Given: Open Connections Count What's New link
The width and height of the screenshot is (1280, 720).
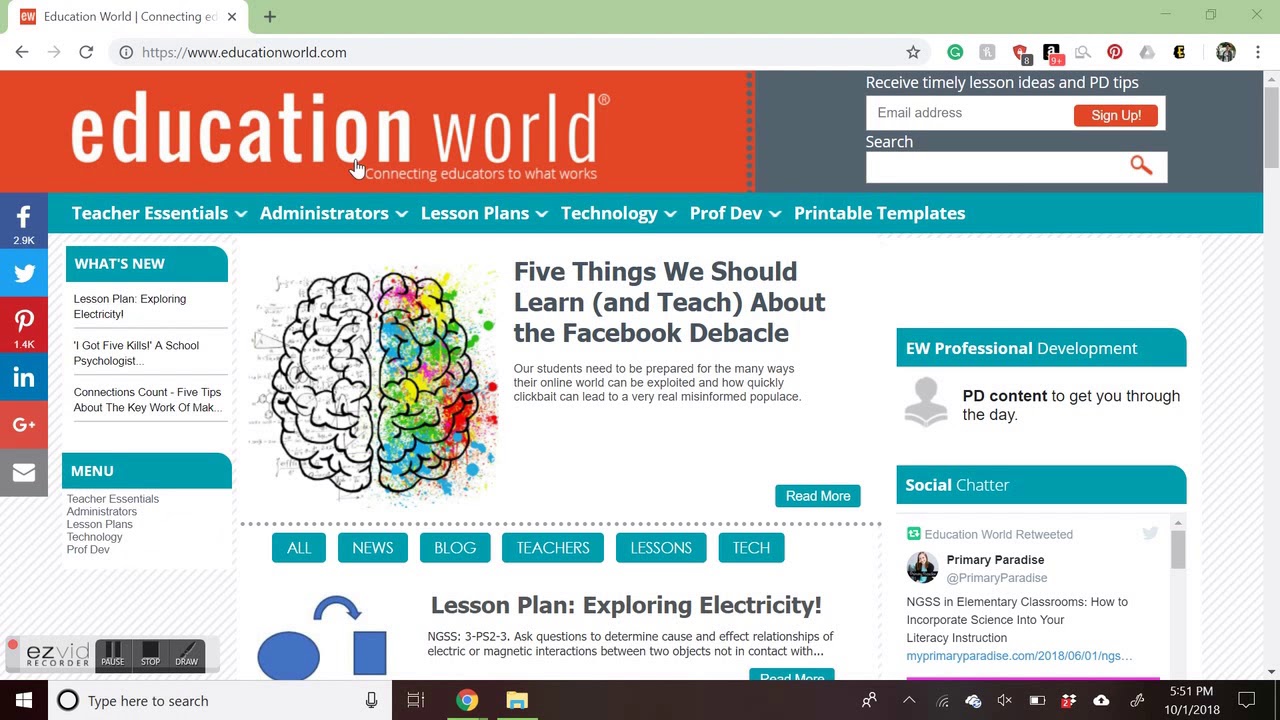Looking at the screenshot, I should tap(148, 400).
